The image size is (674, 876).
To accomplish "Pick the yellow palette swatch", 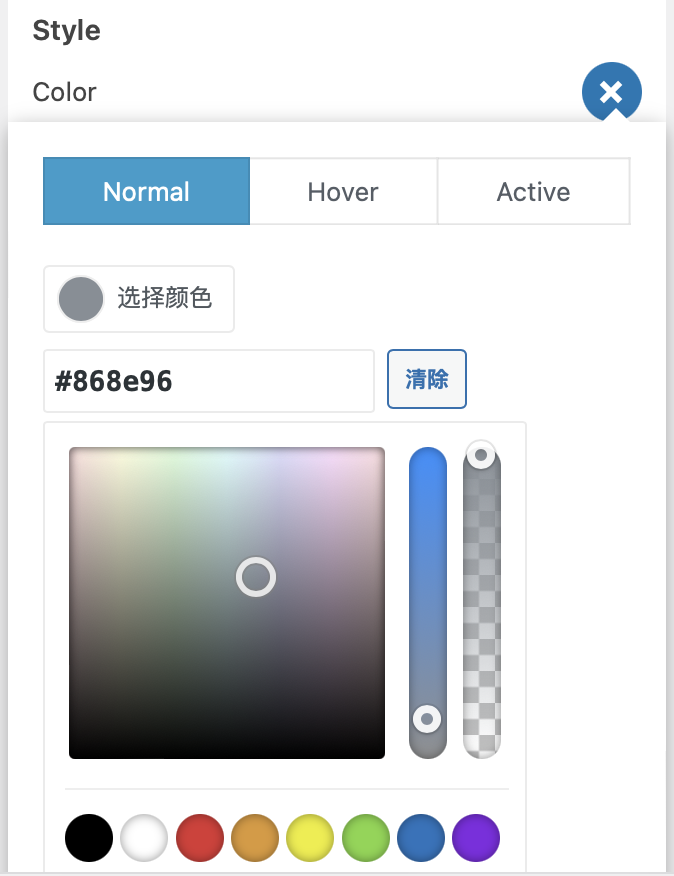I will coord(310,838).
